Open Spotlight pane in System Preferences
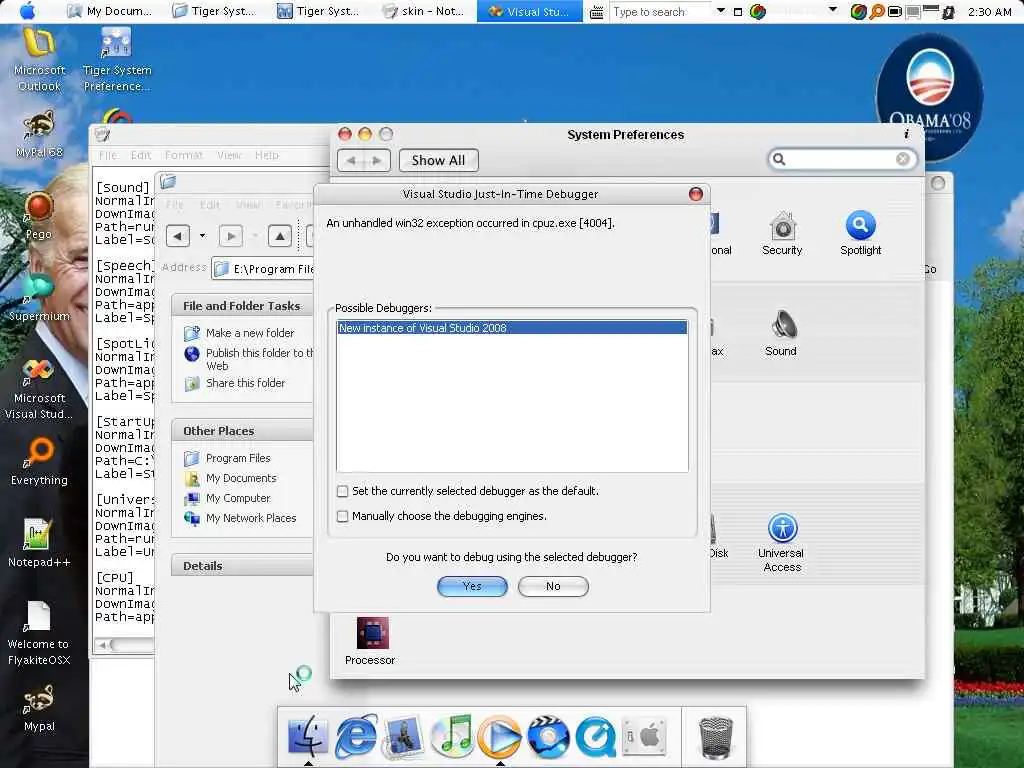 point(860,233)
